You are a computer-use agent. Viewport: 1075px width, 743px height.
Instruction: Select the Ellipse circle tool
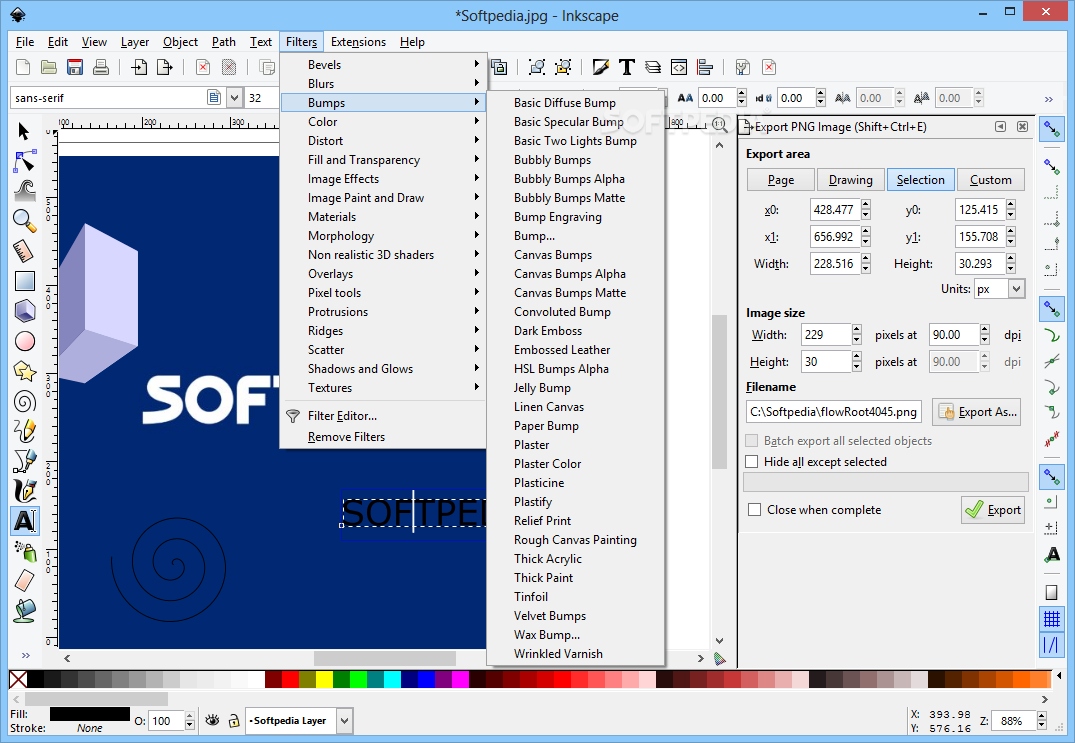click(x=24, y=341)
